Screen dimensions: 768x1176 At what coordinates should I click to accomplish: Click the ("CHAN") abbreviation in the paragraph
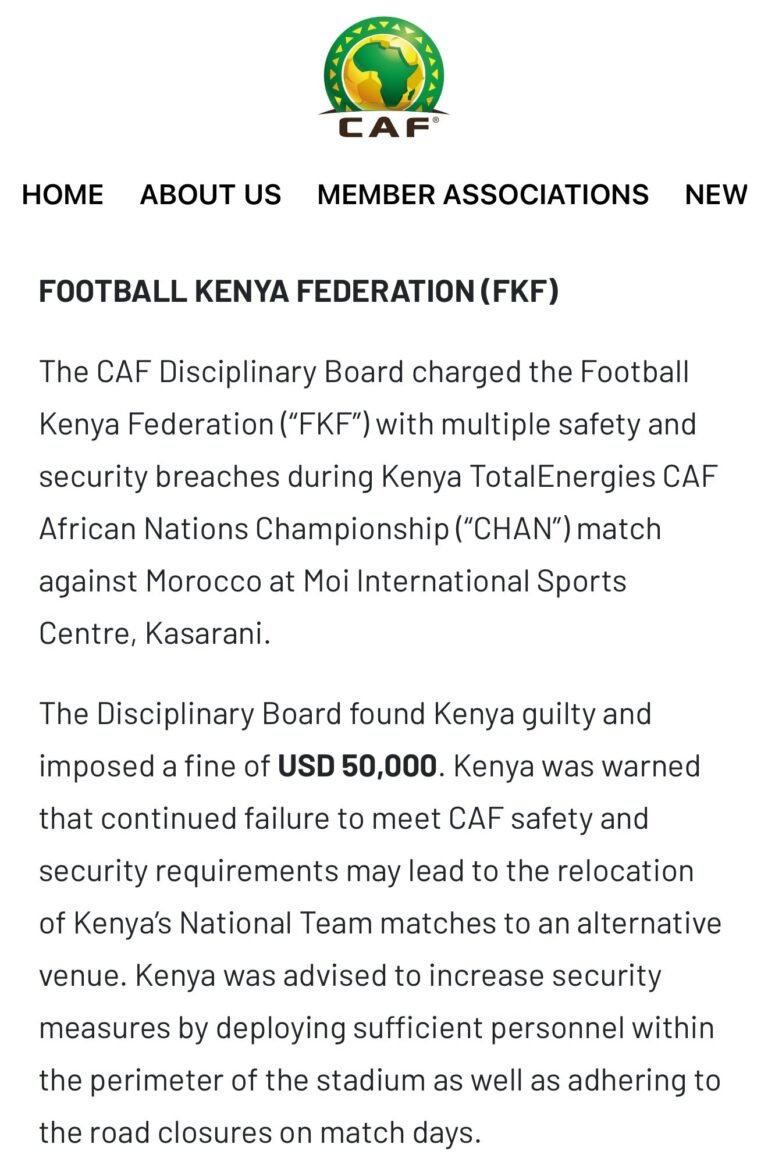pyautogui.click(x=513, y=530)
